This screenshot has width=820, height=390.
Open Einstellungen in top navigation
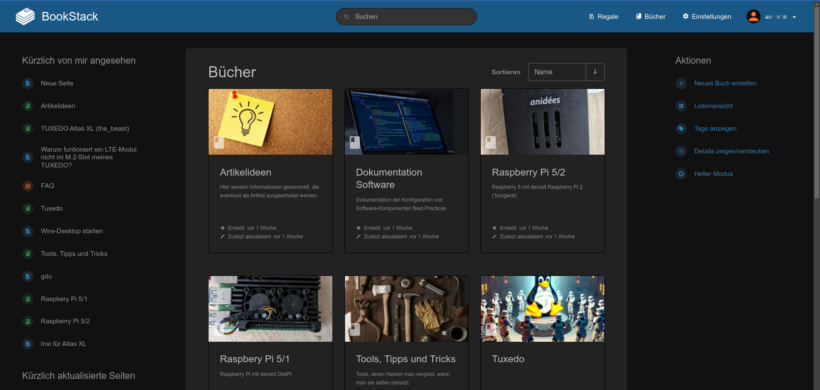point(707,17)
